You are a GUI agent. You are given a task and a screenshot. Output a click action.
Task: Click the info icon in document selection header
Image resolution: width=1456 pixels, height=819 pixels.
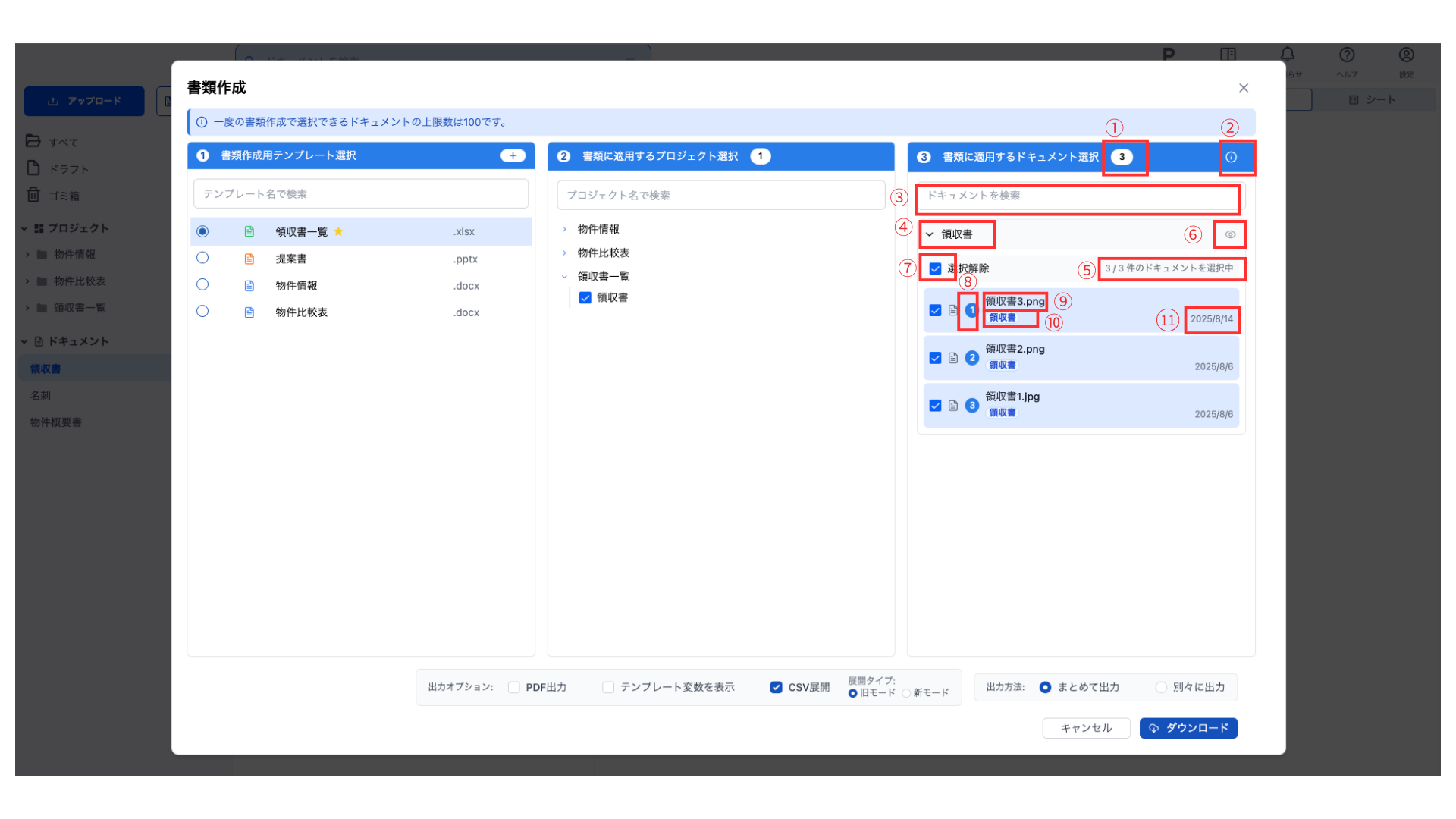tap(1232, 157)
